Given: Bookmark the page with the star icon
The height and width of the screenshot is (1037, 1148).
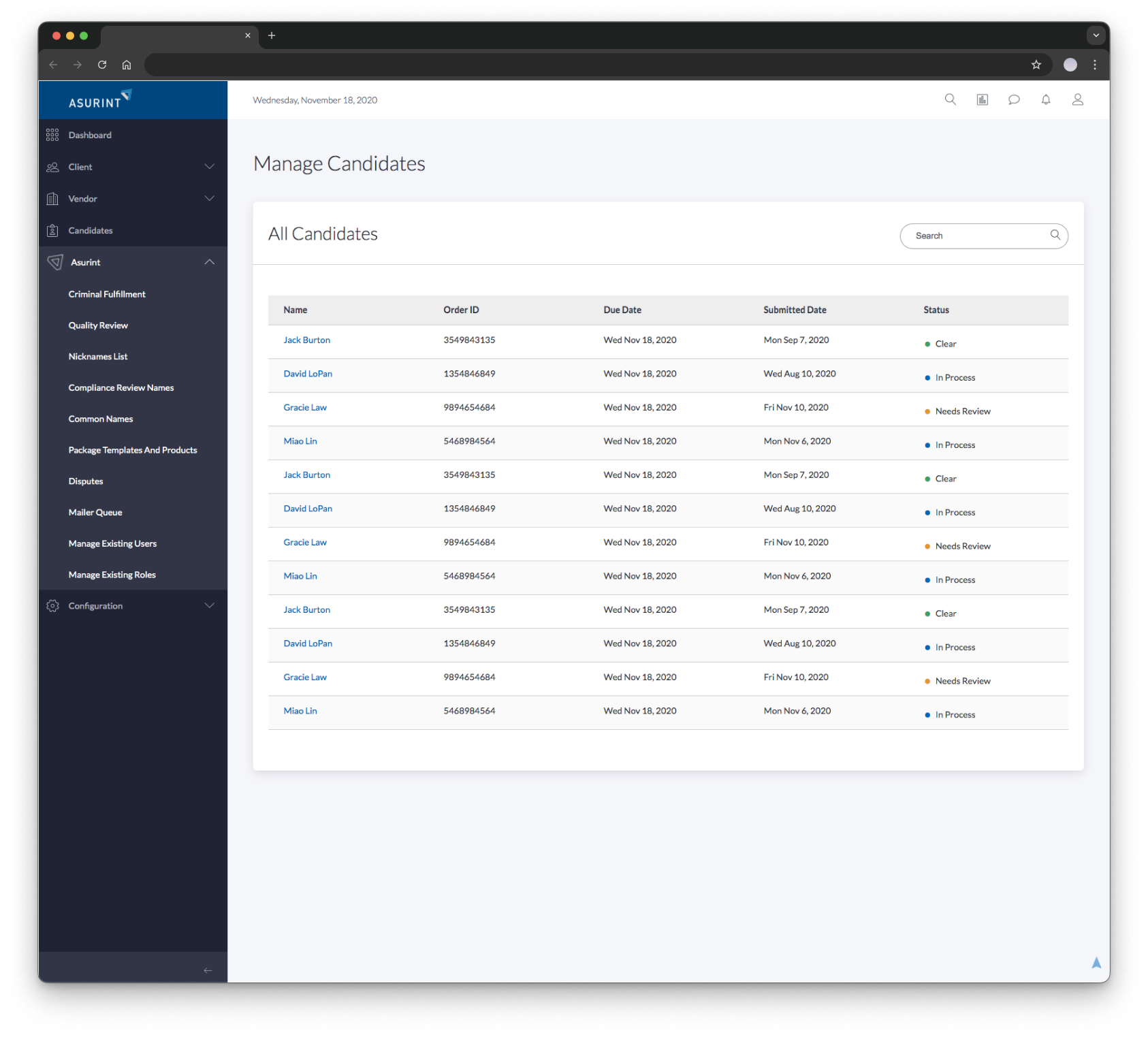Looking at the screenshot, I should tap(1036, 65).
